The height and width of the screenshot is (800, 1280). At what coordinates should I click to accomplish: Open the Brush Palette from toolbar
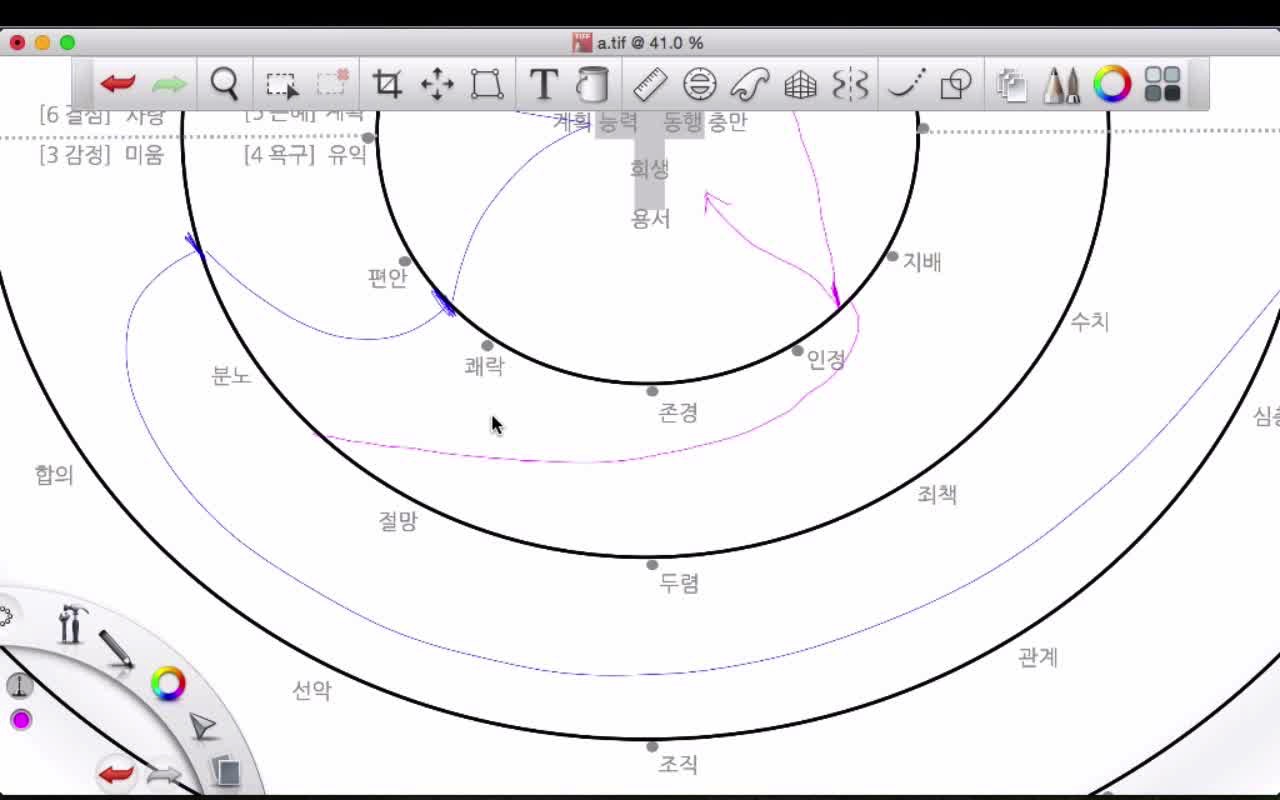pos(1062,85)
